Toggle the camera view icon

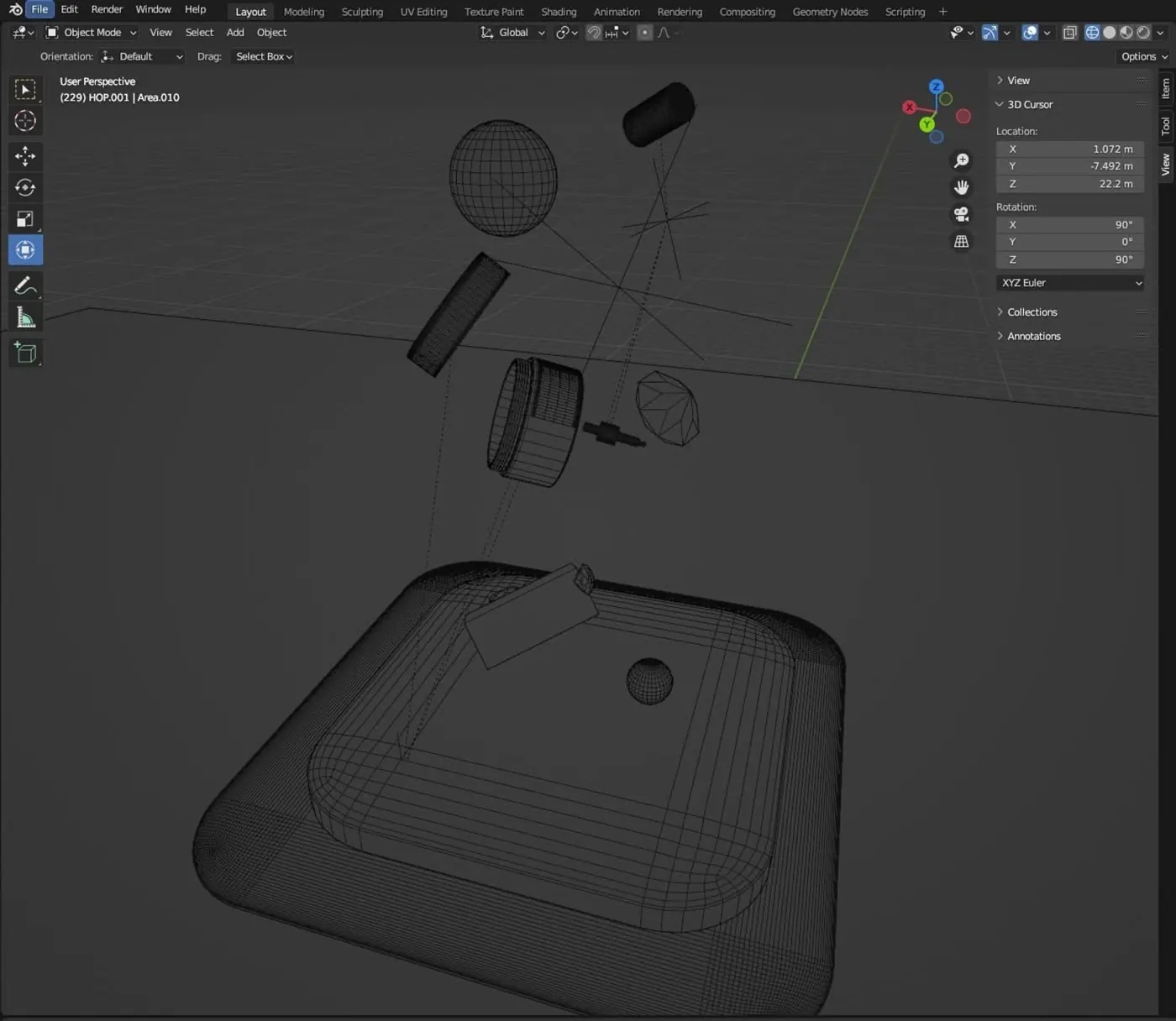[x=962, y=214]
